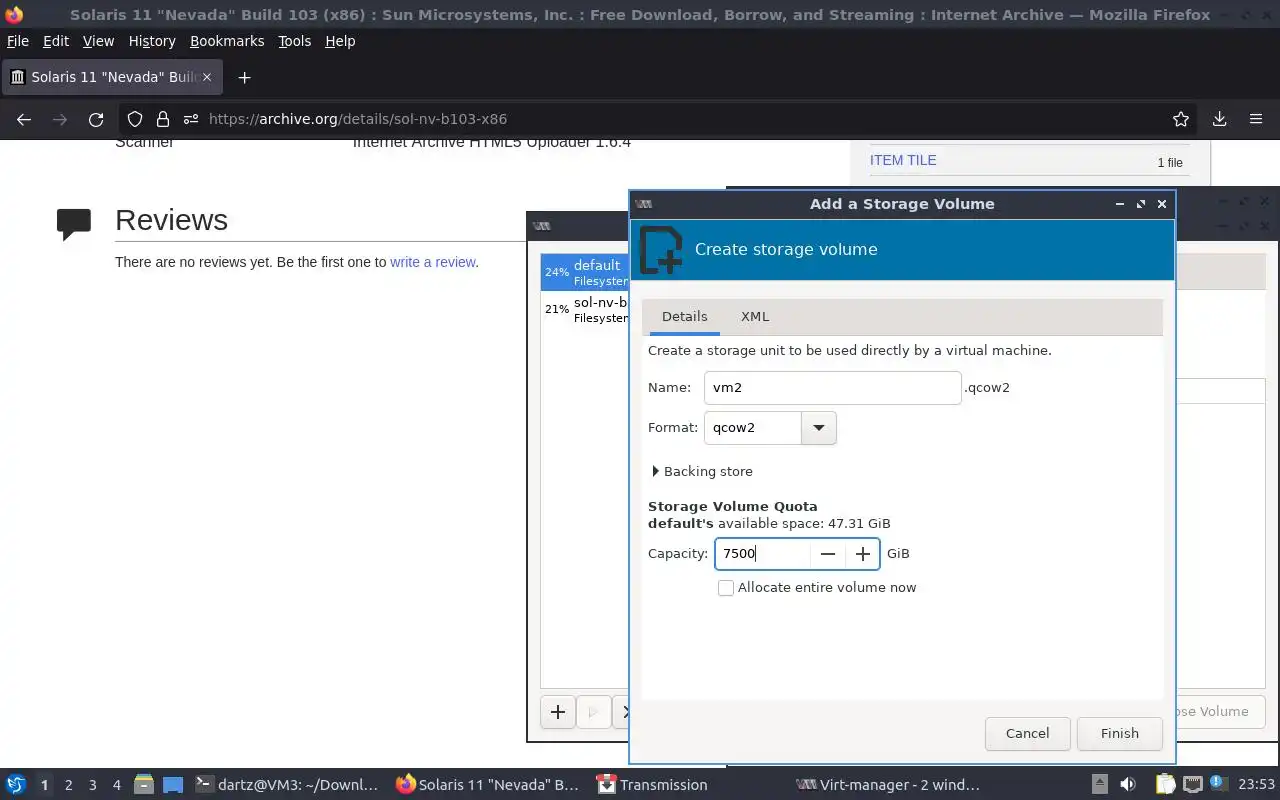The height and width of the screenshot is (800, 1280).
Task: Open the dartz@VM3 terminal taskbar entry
Action: 287,785
